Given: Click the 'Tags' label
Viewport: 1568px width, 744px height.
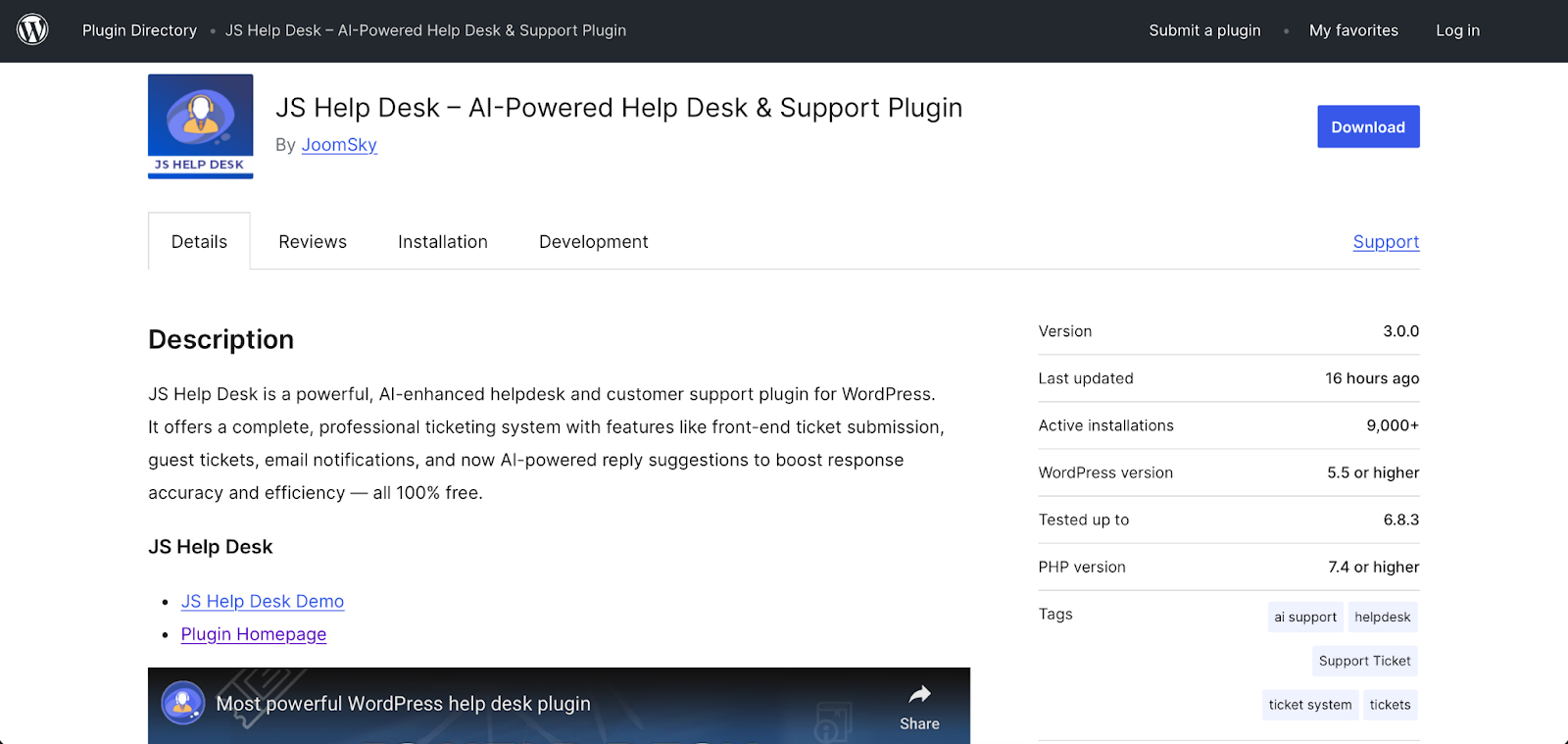Looking at the screenshot, I should click(1055, 614).
